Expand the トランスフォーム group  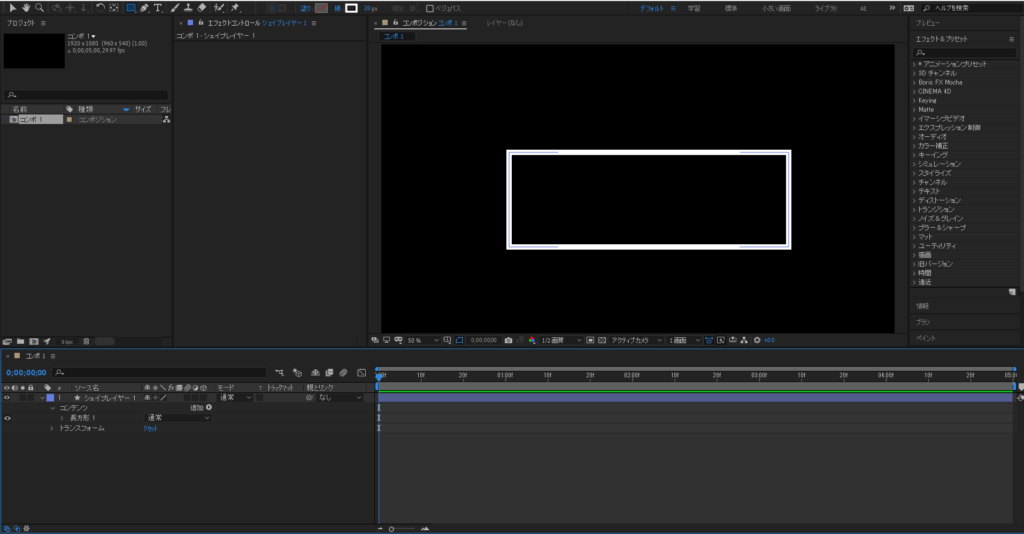click(x=52, y=428)
